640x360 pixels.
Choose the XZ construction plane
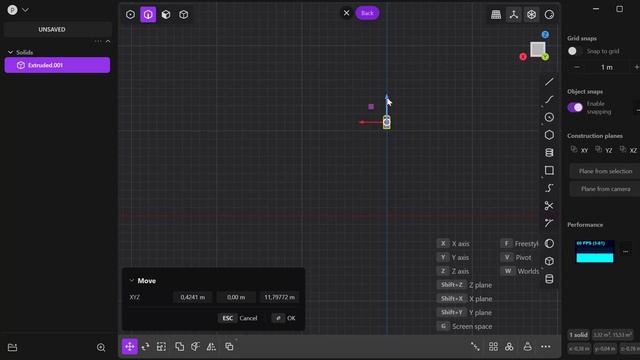(629, 150)
